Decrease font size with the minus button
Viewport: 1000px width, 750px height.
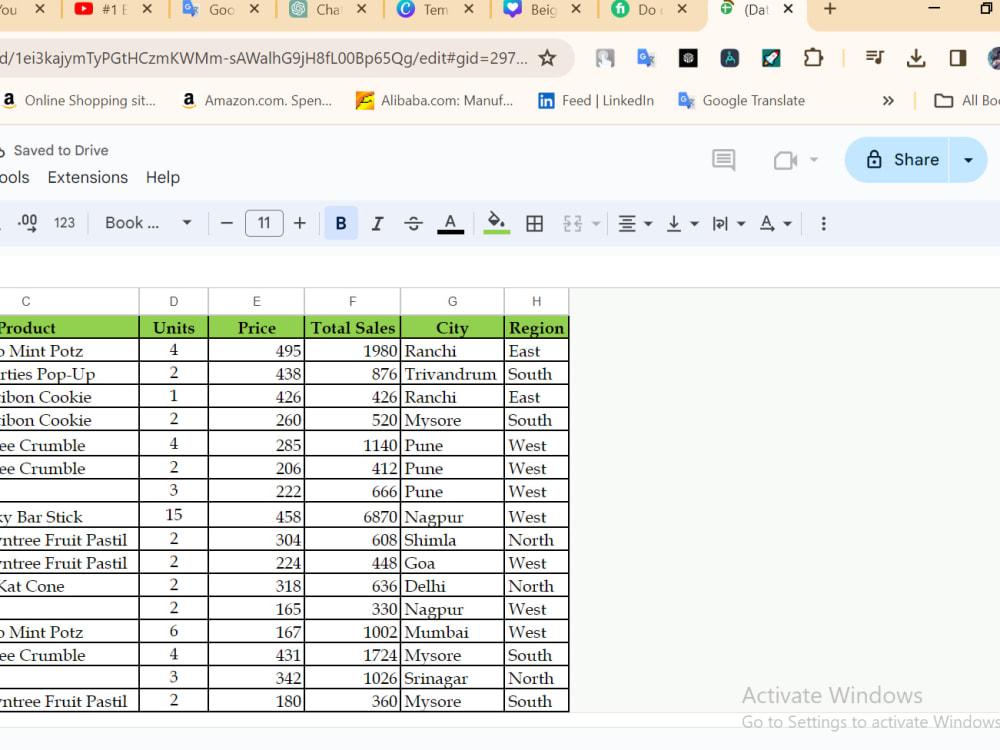(x=226, y=223)
